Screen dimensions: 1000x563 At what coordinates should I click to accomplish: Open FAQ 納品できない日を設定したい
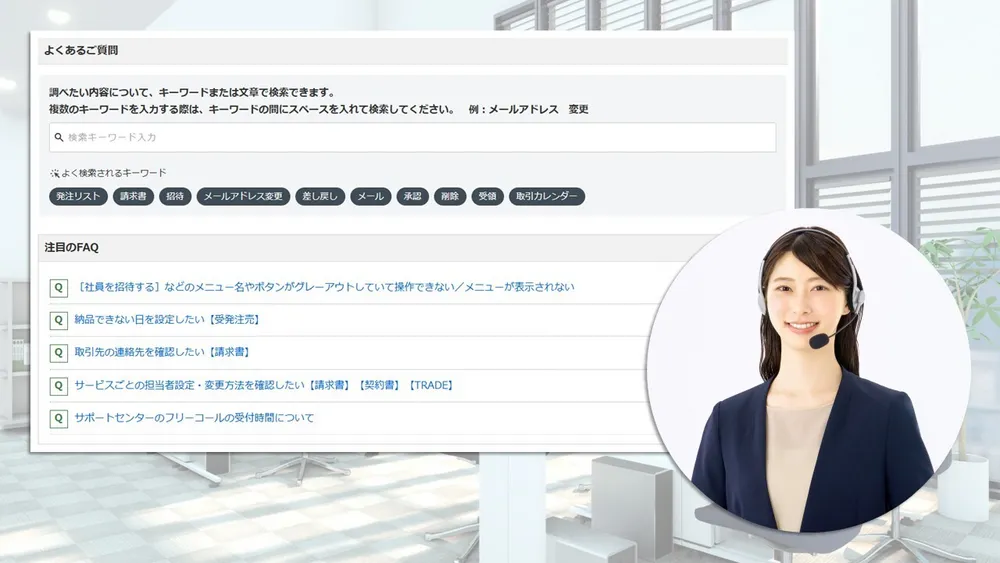[x=168, y=319]
